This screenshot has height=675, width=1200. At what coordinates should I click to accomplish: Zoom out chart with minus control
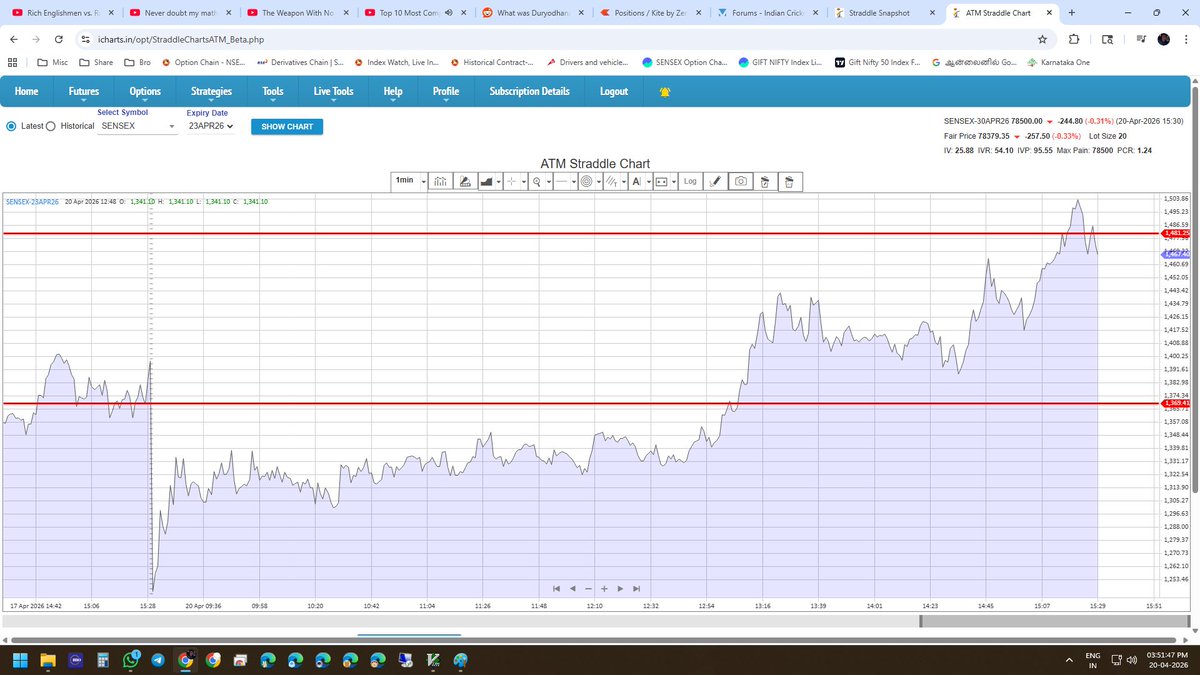click(589, 588)
